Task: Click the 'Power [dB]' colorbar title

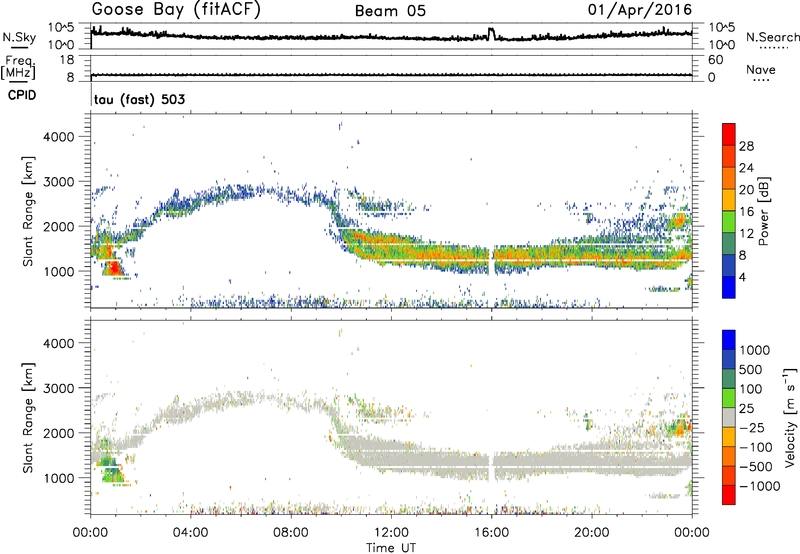Action: click(764, 211)
